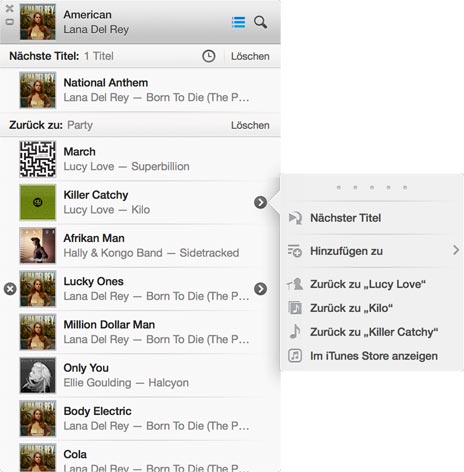Select the Lucky Ones song title
The image size is (464, 472).
93,282
